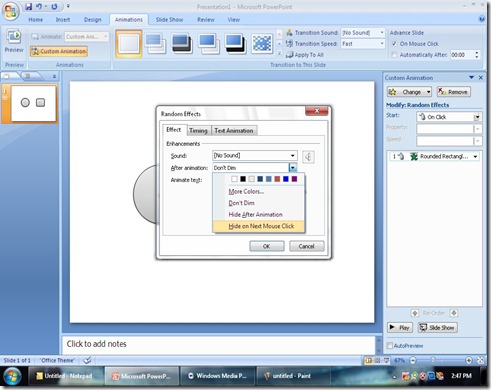
Task: Click the Remove animation button
Action: [453, 92]
